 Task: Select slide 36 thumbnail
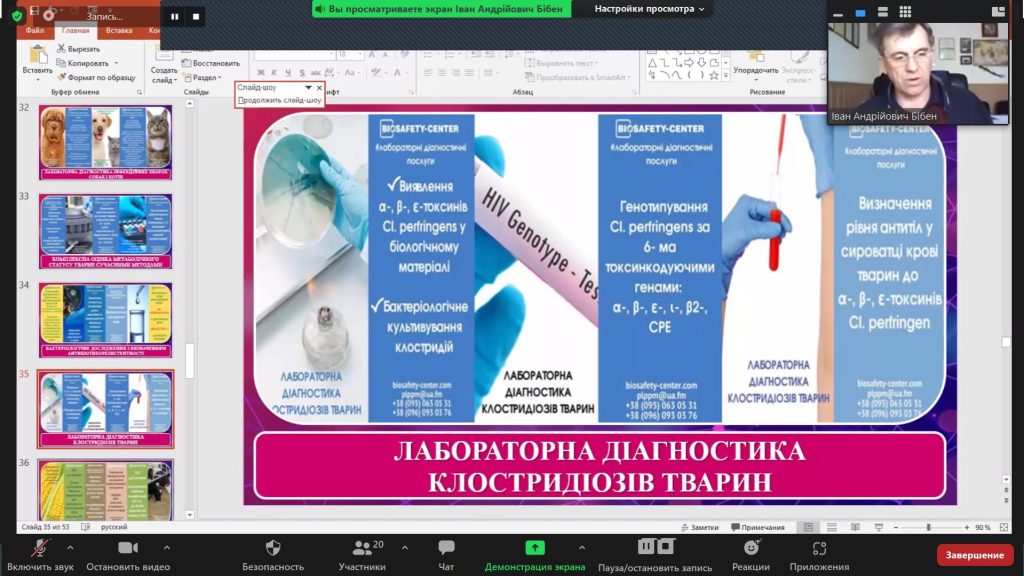click(105, 490)
